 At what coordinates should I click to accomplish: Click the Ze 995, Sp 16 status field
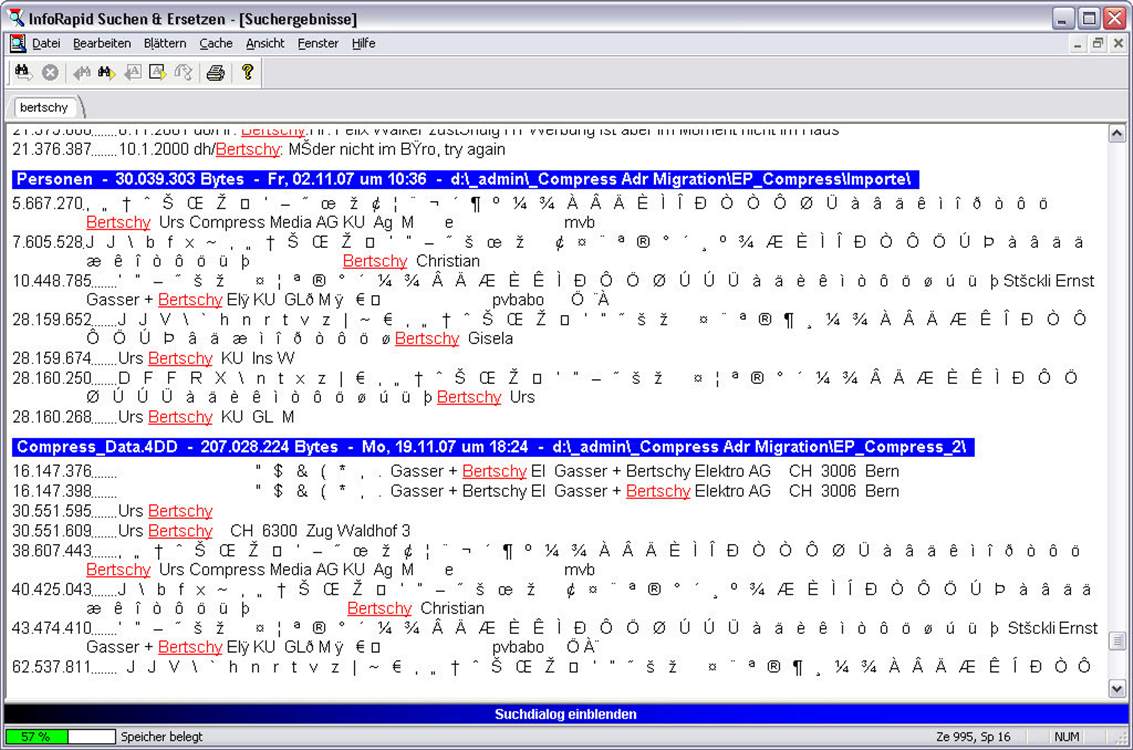point(973,736)
